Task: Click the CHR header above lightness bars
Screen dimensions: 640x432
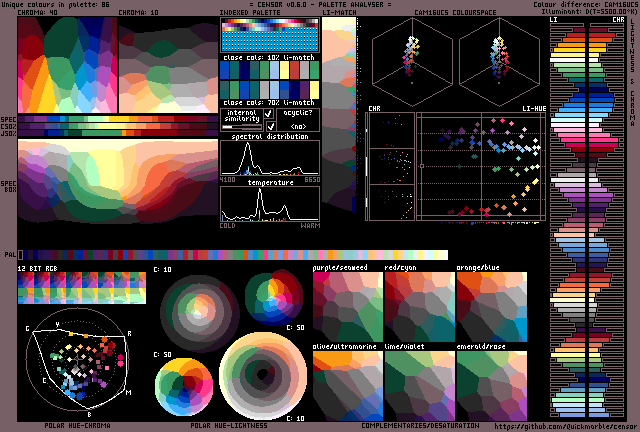Action: point(618,20)
